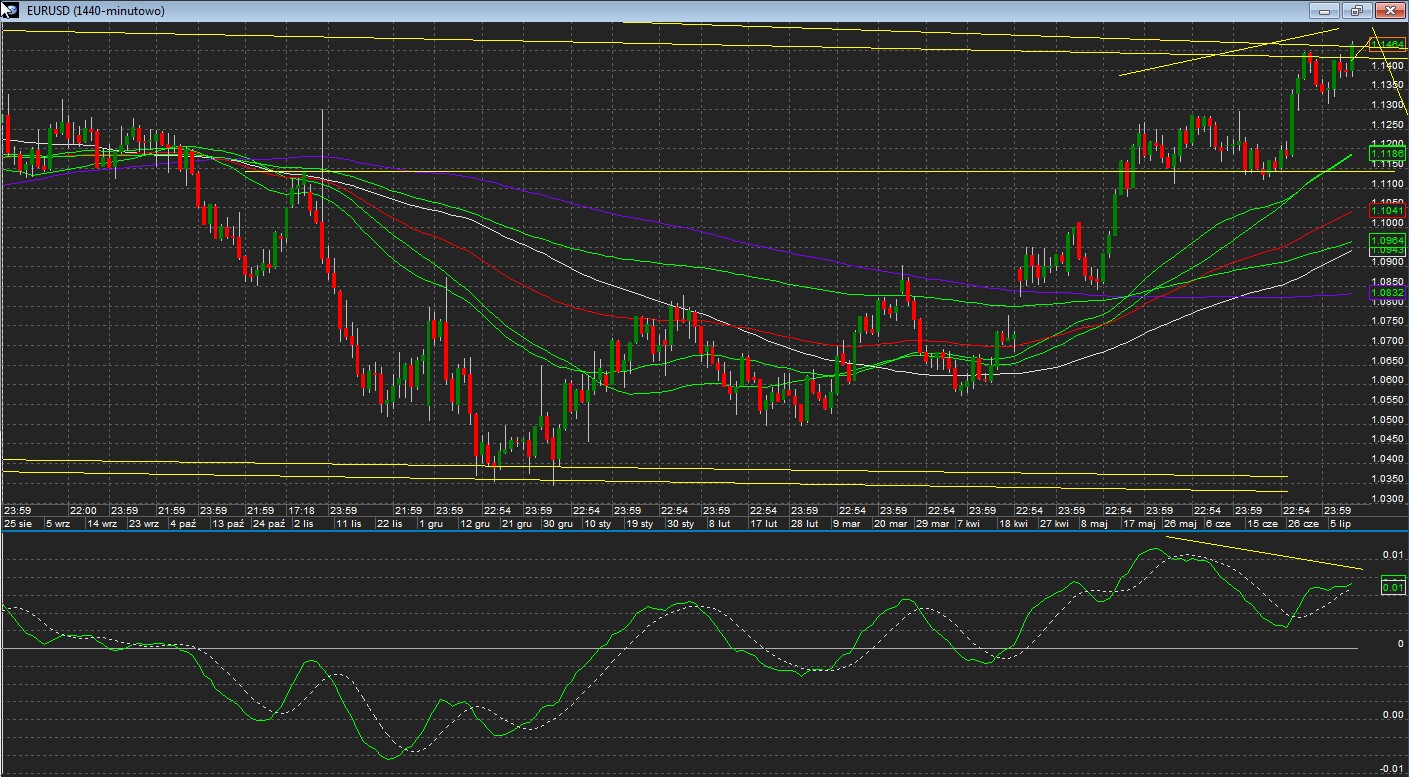Screen dimensions: 1409x777
Task: Click the 12 gru date label
Action: [475, 523]
